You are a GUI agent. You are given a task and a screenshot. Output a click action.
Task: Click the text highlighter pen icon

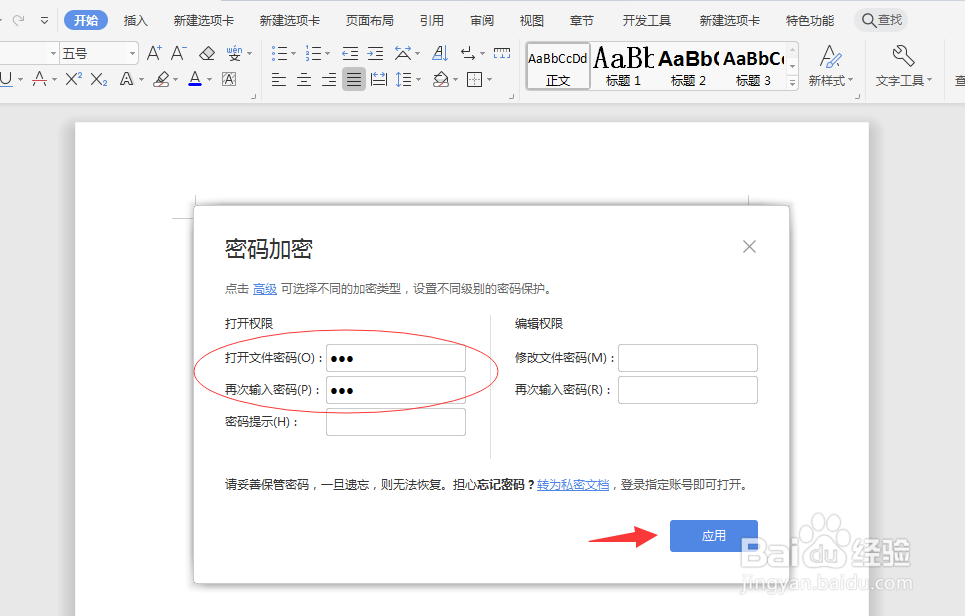coord(161,79)
